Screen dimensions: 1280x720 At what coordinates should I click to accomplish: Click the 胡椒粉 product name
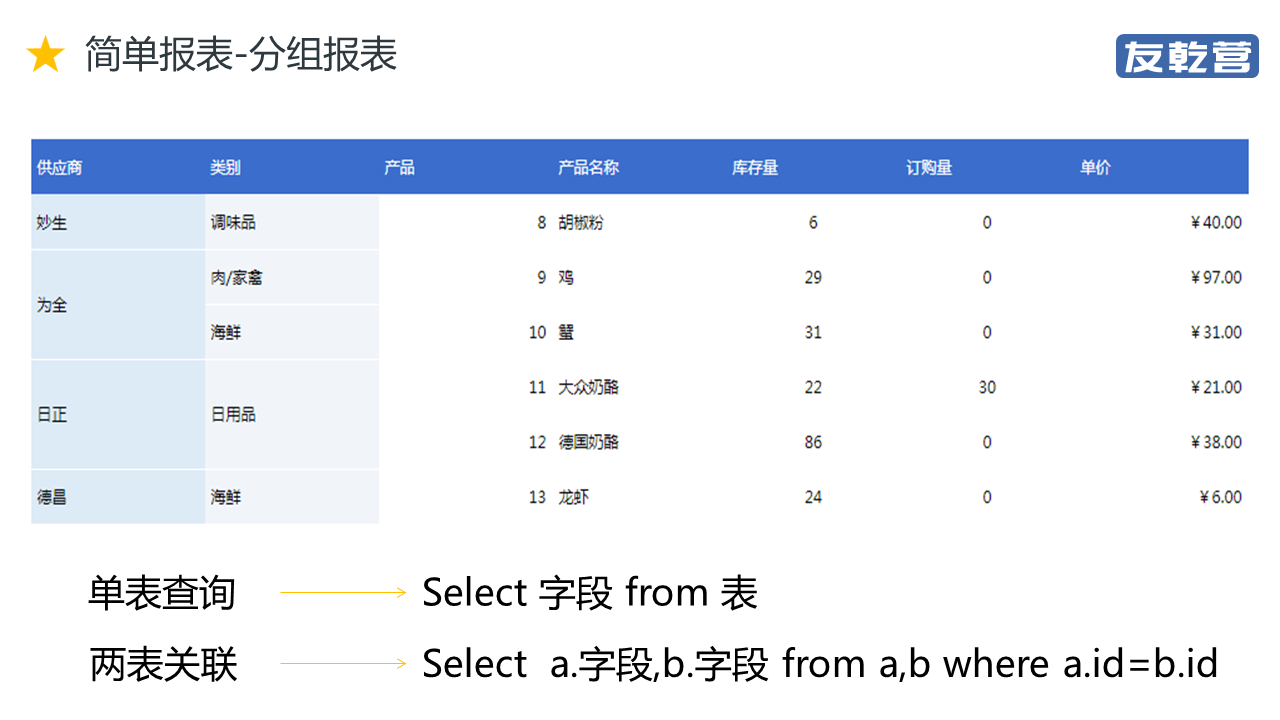(x=581, y=223)
